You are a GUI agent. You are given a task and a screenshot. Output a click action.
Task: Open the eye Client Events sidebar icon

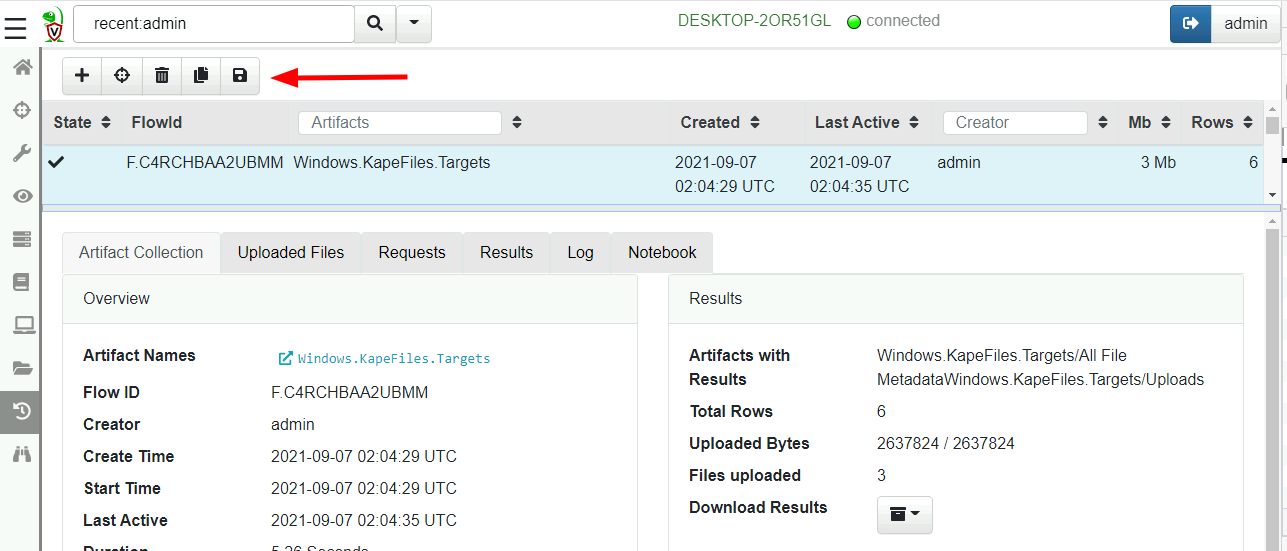(x=21, y=196)
